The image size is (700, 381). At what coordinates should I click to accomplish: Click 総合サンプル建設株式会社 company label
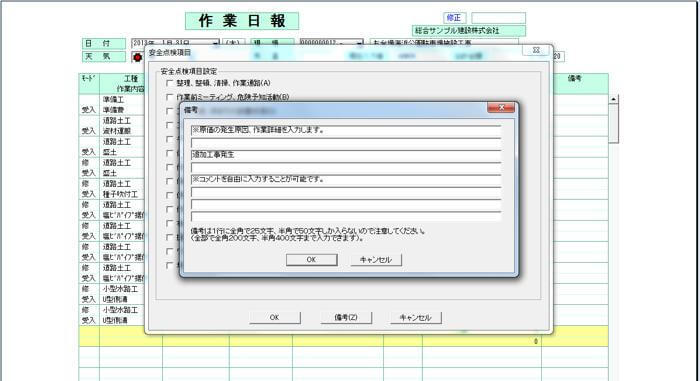[x=469, y=31]
